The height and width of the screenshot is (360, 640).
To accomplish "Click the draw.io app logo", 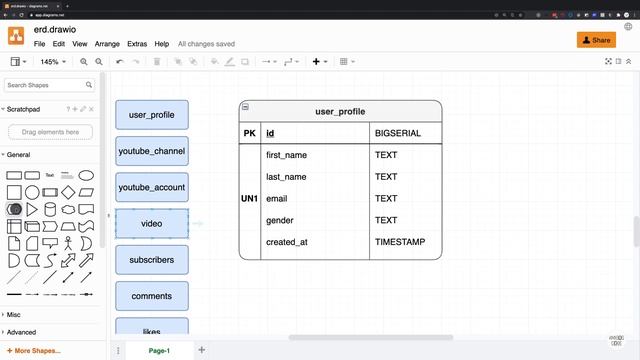I will (x=16, y=36).
